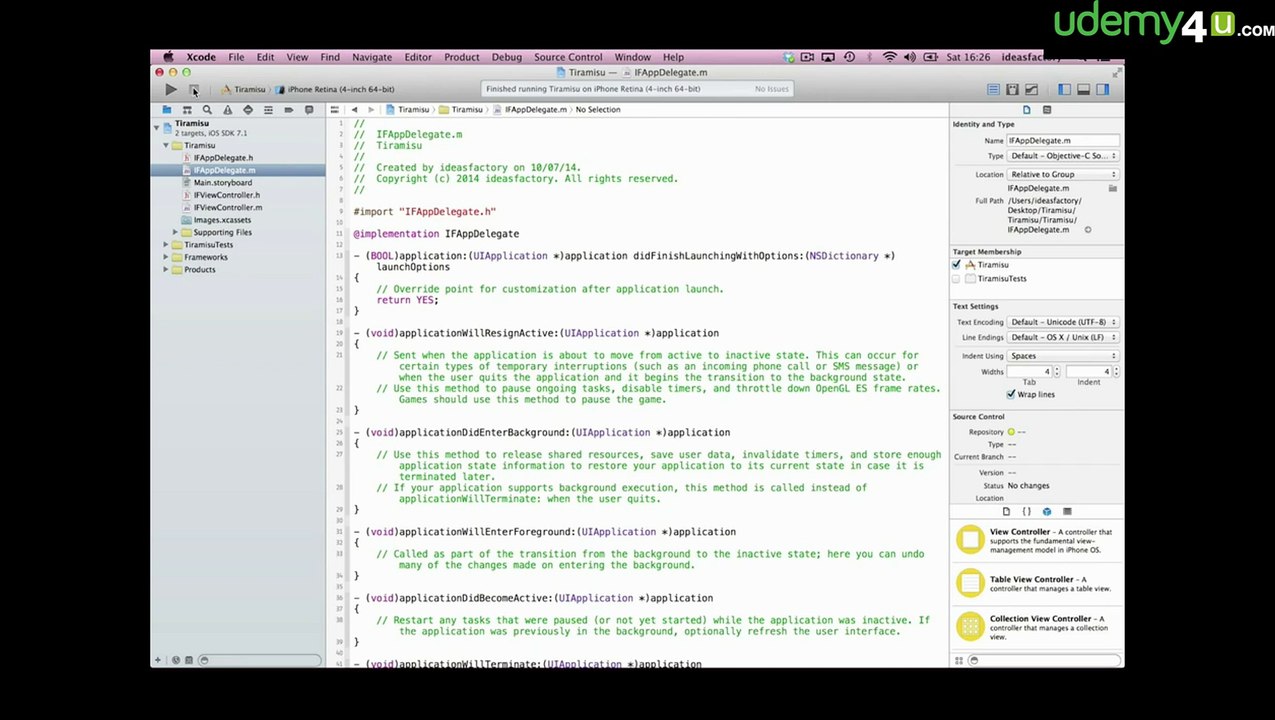Show the Object library cube icon
Viewport: 1275px width, 720px height.
click(x=1047, y=512)
